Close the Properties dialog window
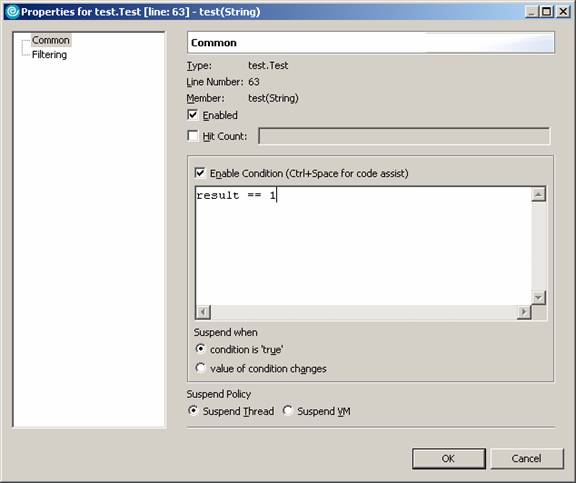 click(563, 12)
